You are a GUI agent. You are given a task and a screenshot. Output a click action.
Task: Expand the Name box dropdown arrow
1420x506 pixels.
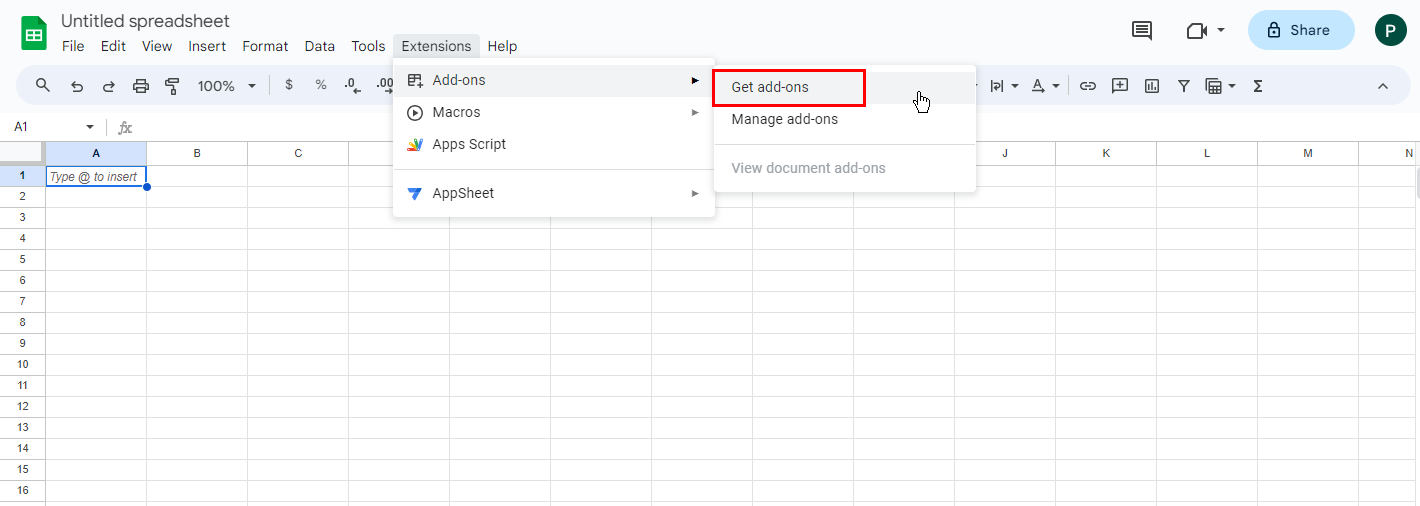coord(90,127)
